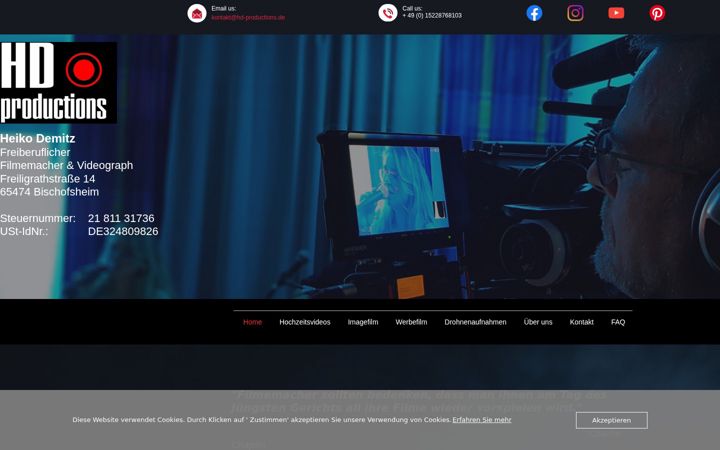
Task: Open the Kontakt menu item
Action: 582,322
